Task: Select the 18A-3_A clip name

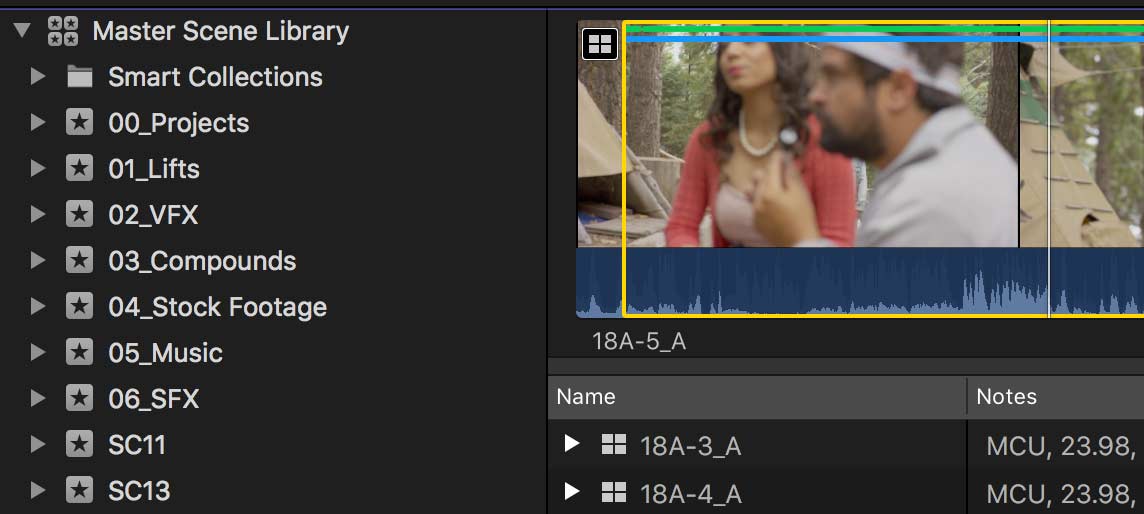Action: (691, 445)
